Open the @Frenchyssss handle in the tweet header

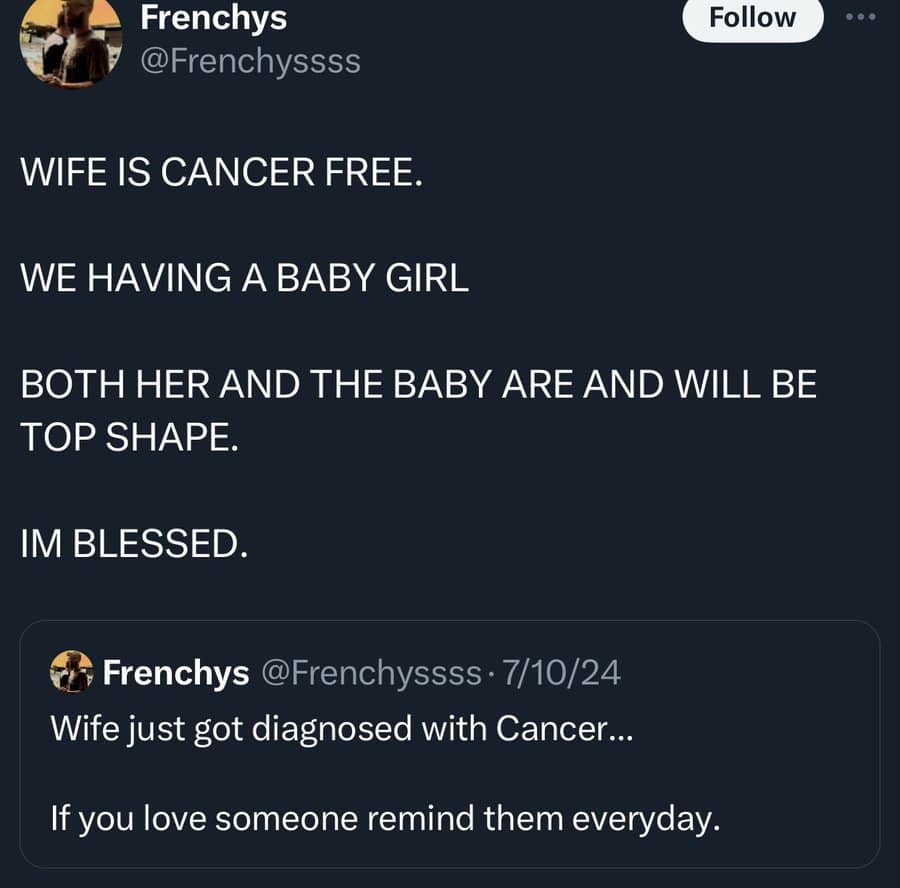[x=250, y=62]
